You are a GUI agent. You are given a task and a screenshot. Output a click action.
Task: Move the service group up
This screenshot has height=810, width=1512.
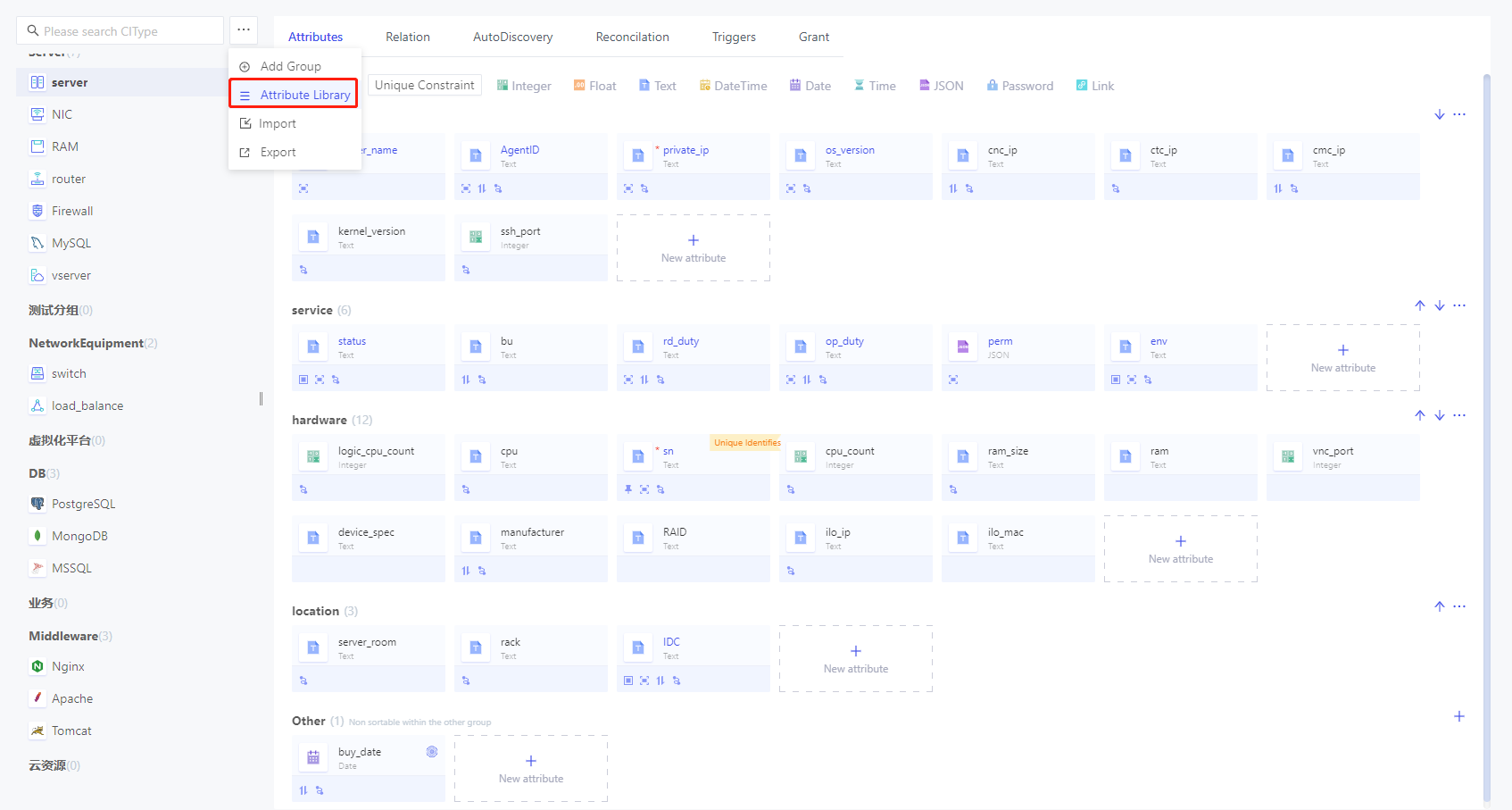click(x=1420, y=305)
